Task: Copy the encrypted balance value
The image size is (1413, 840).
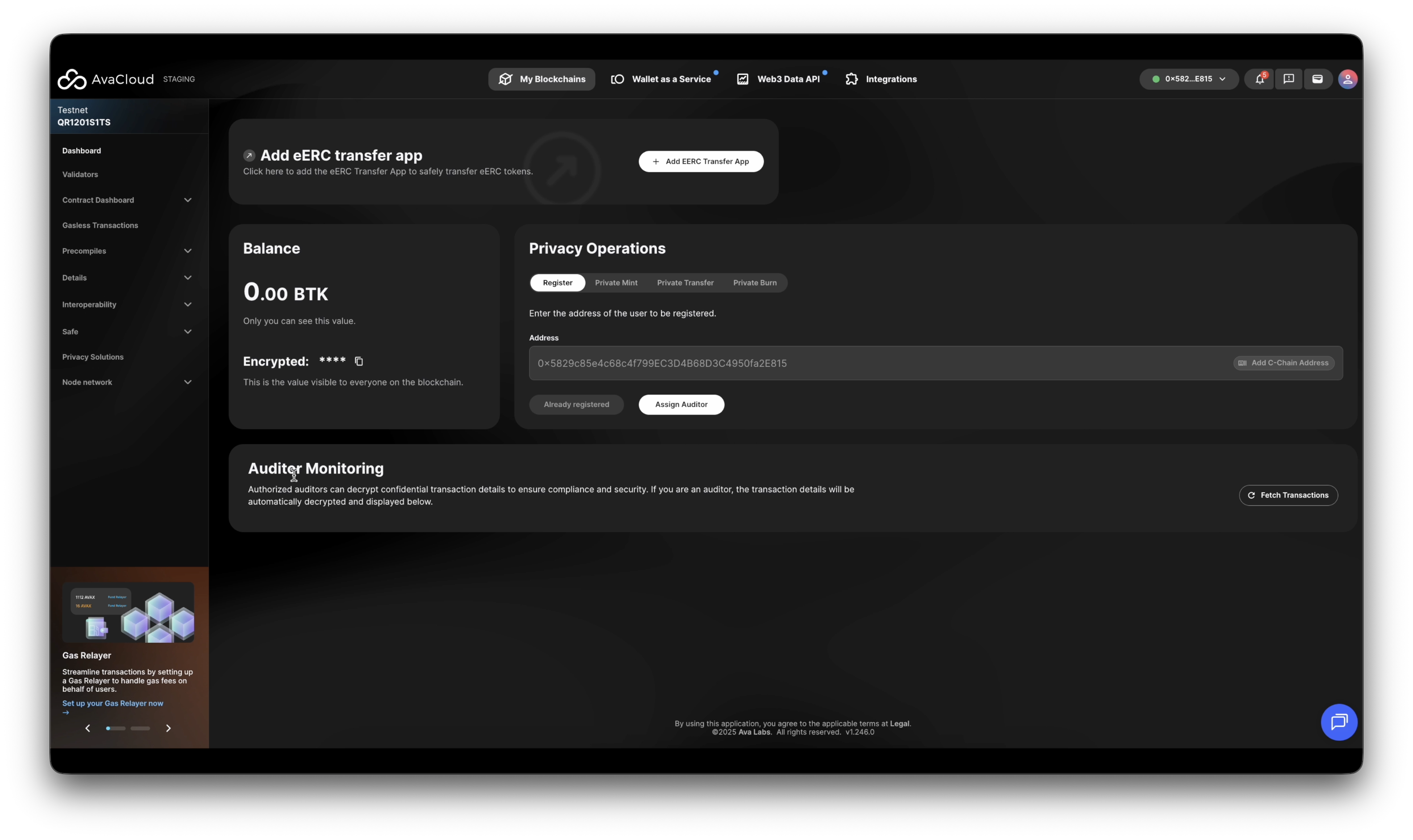Action: [x=359, y=361]
